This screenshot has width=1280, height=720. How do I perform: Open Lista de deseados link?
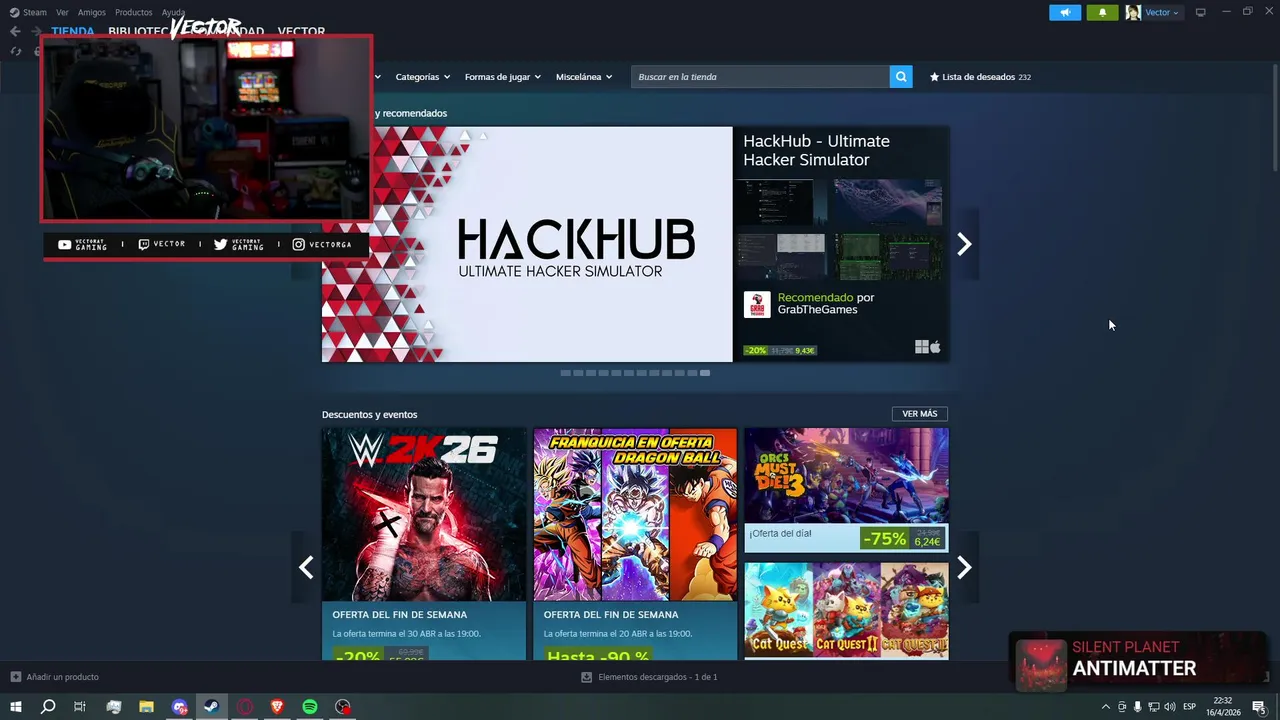coord(980,77)
